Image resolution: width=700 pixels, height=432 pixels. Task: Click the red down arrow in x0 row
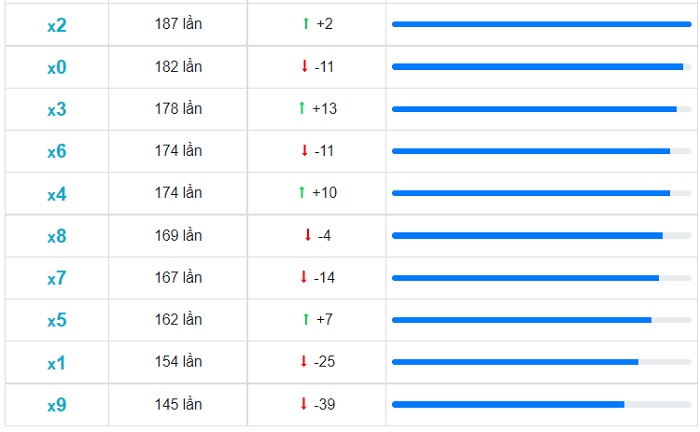[304, 66]
